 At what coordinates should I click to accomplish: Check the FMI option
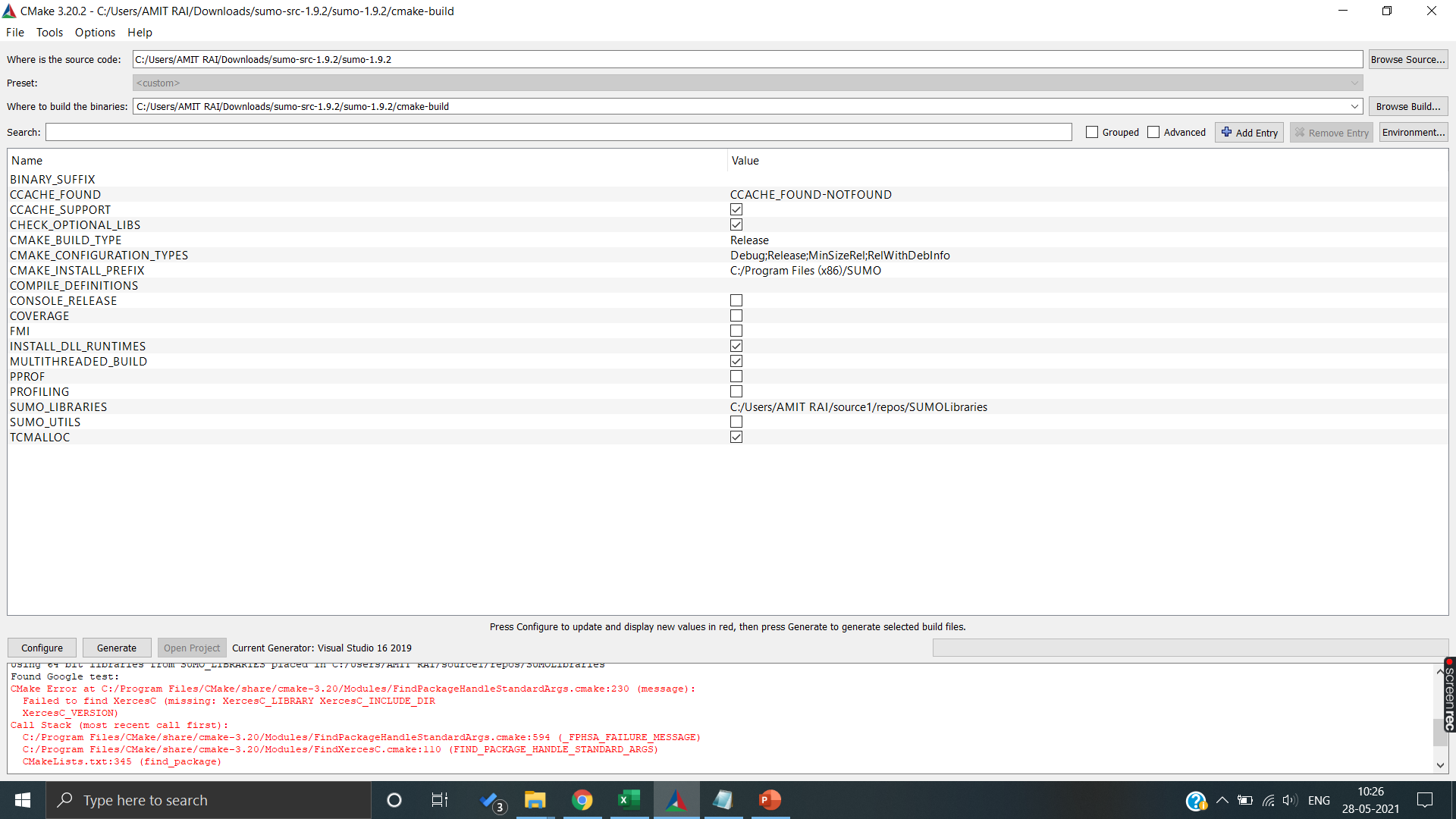click(x=736, y=331)
